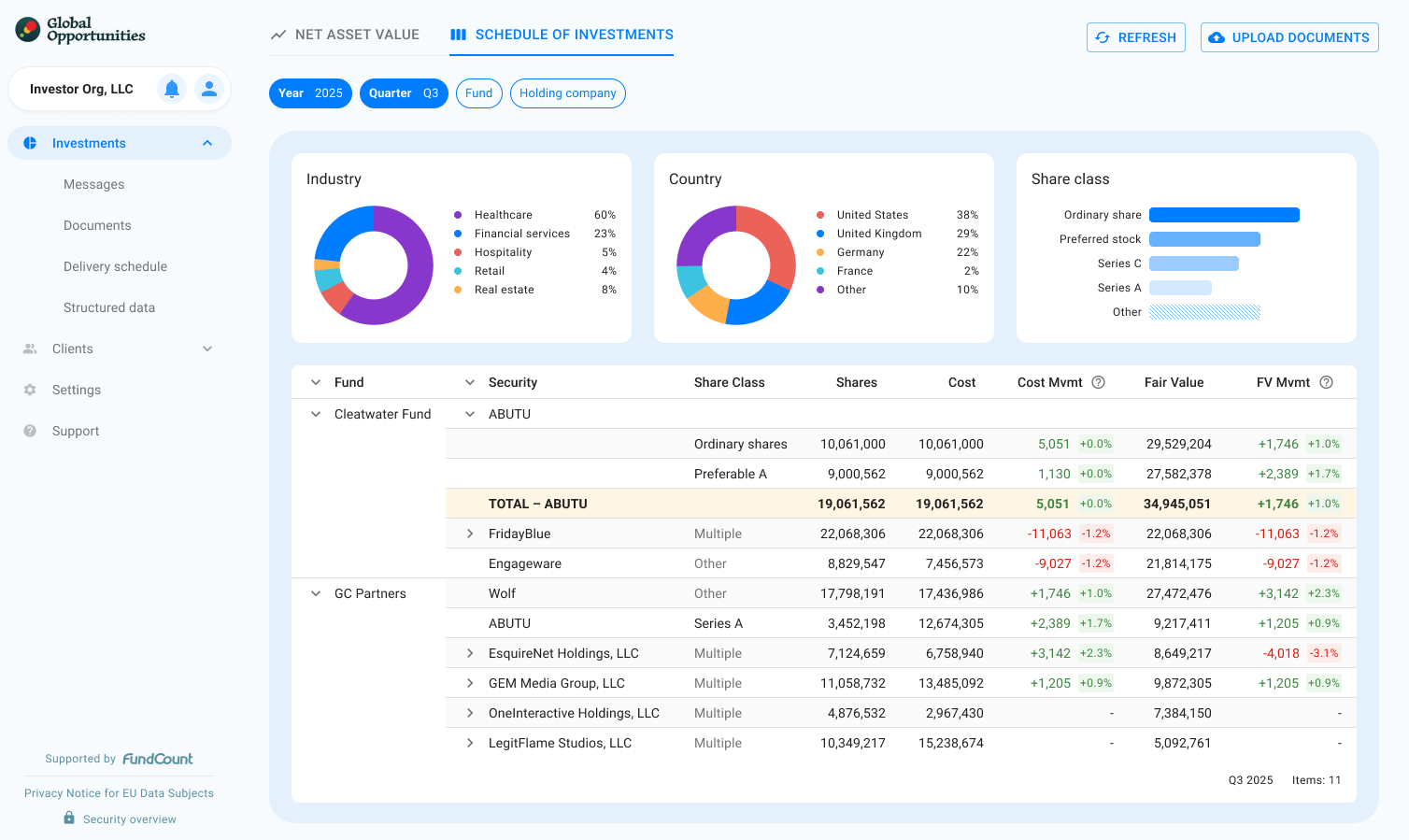Viewport: 1409px width, 840px height.
Task: Open the user profile icon
Action: coord(209,89)
